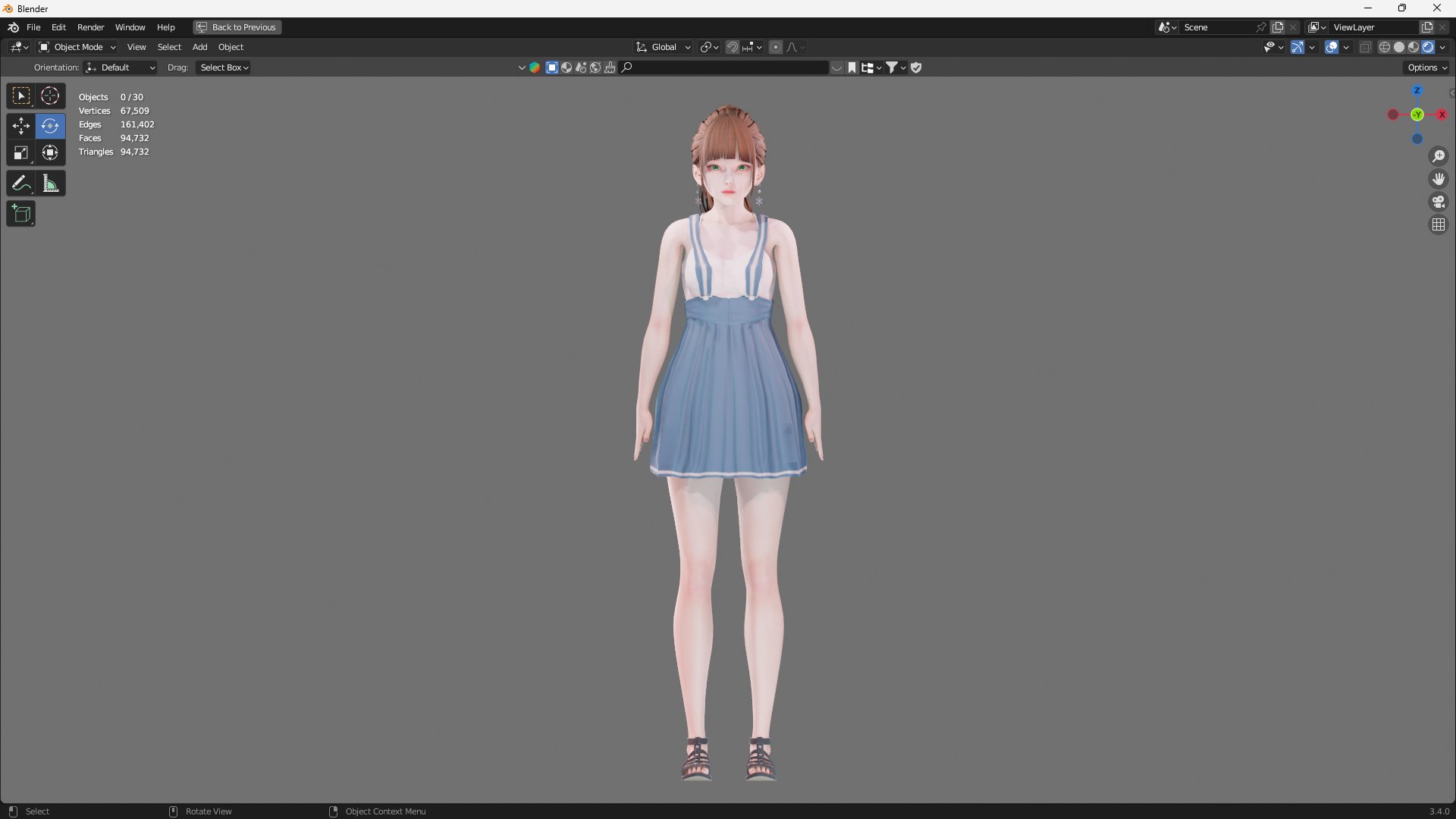Image resolution: width=1456 pixels, height=819 pixels.
Task: Choose the Add Cube tool
Action: pyautogui.click(x=21, y=214)
